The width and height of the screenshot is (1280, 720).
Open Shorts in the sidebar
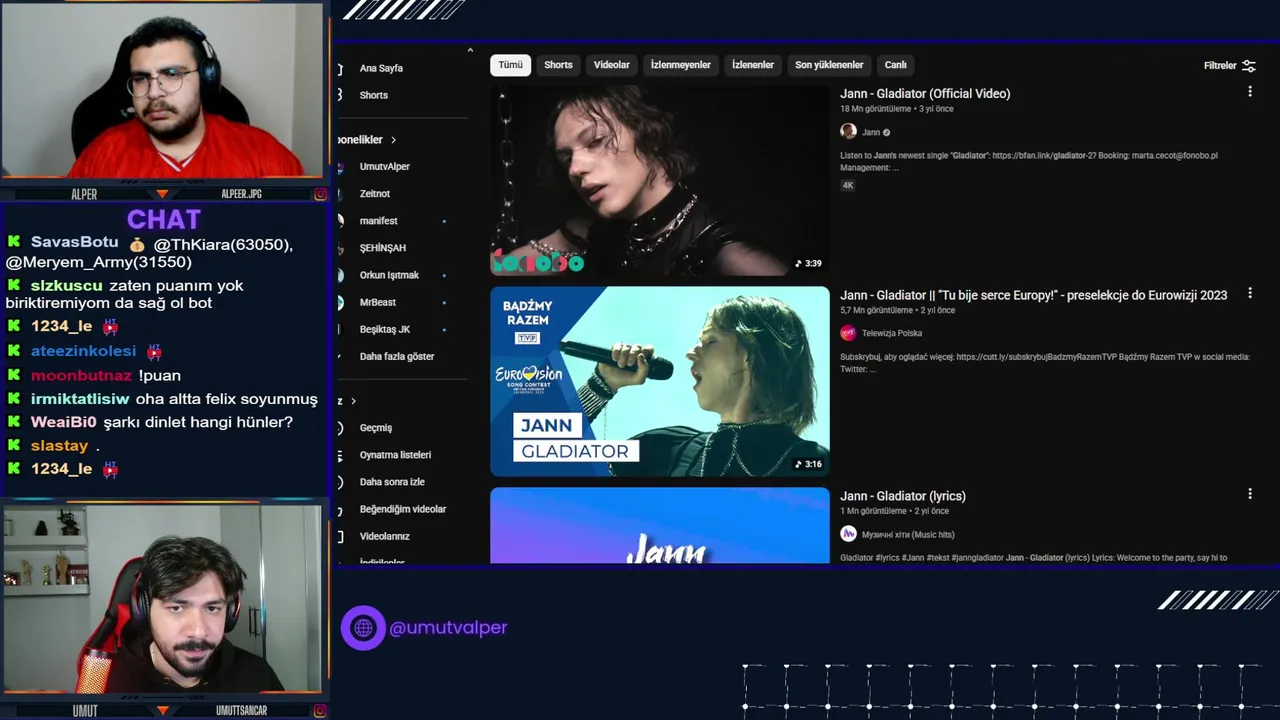tap(374, 95)
